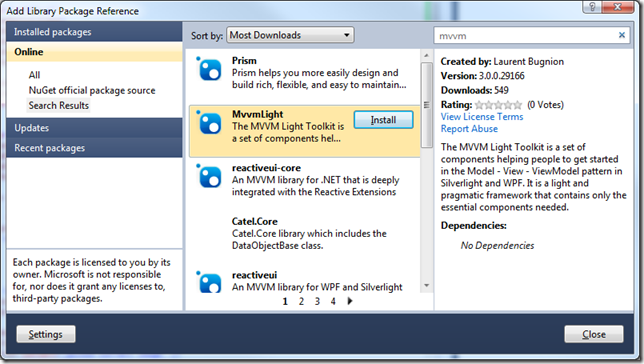Click the MvvmLight package icon
The width and height of the screenshot is (644, 364).
pos(209,122)
